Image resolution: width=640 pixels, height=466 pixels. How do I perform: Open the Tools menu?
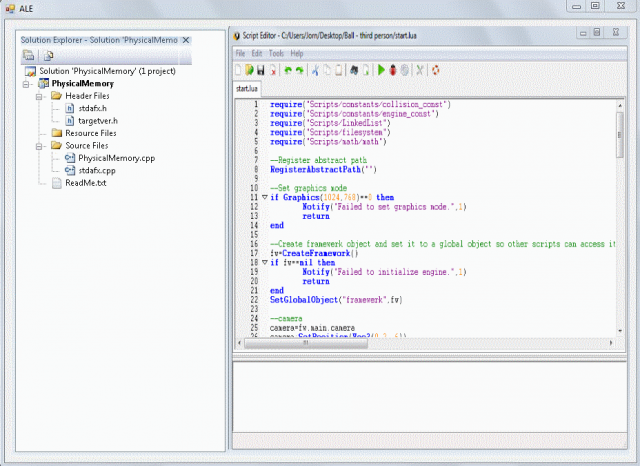[276, 52]
